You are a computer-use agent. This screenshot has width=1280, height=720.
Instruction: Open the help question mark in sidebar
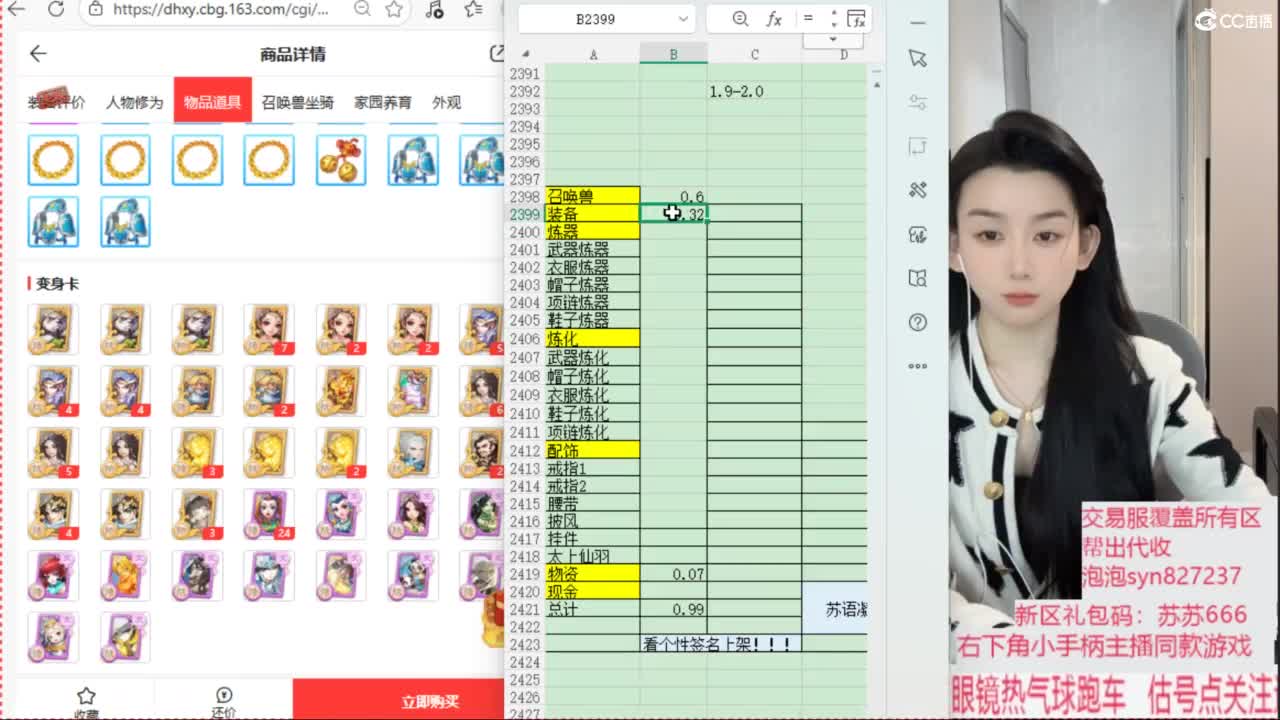click(918, 322)
